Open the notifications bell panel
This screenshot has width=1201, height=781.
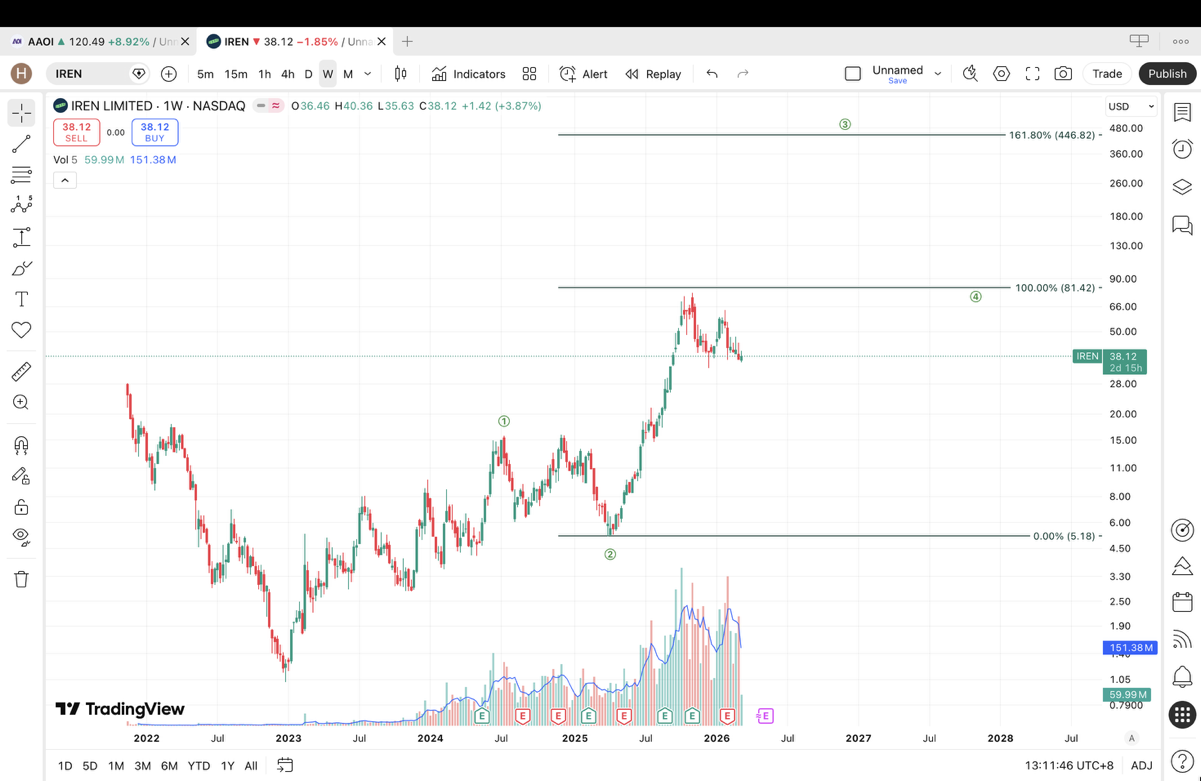(x=1182, y=677)
